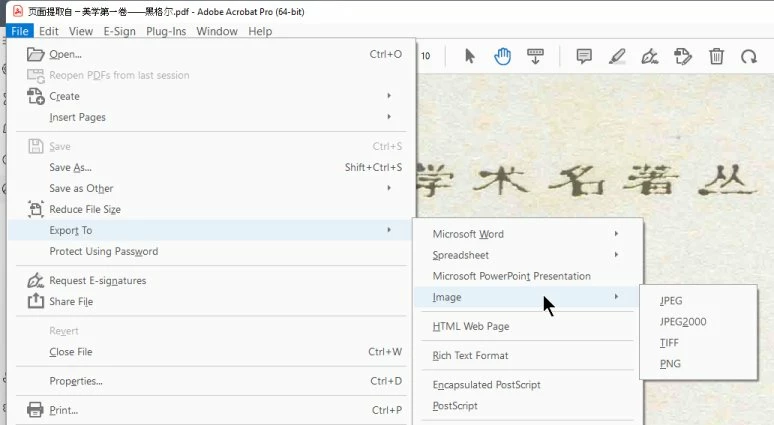The image size is (774, 425).
Task: Open the Edit menu
Action: [49, 31]
